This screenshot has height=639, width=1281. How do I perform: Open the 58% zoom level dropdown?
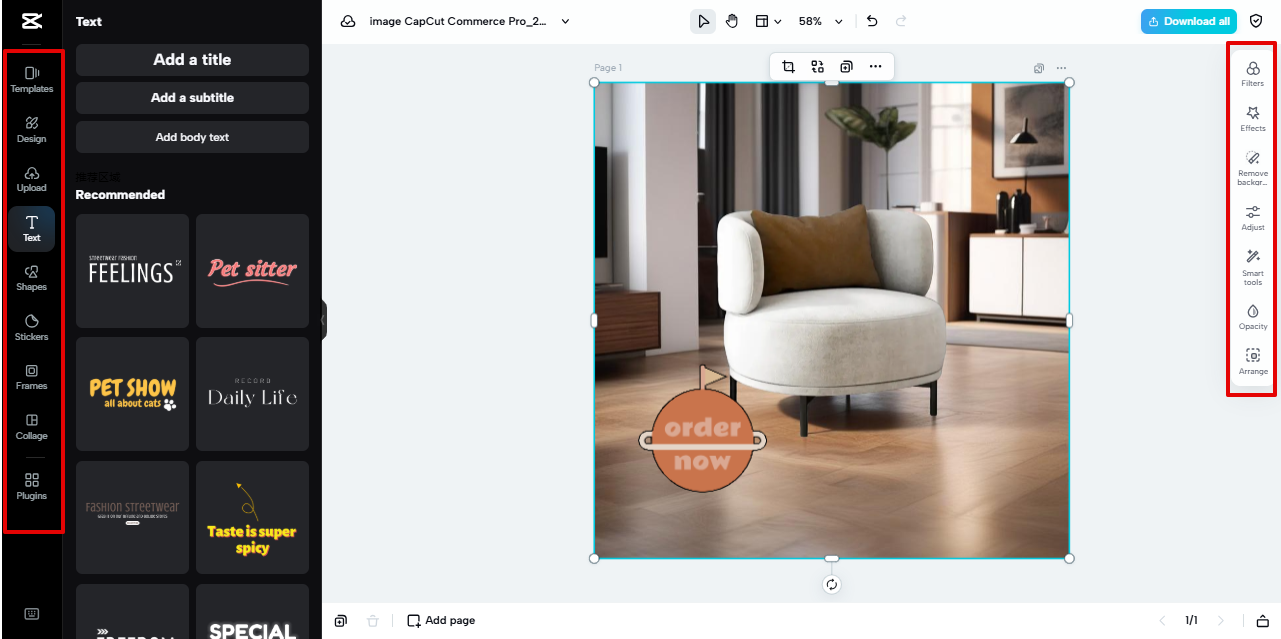point(820,21)
